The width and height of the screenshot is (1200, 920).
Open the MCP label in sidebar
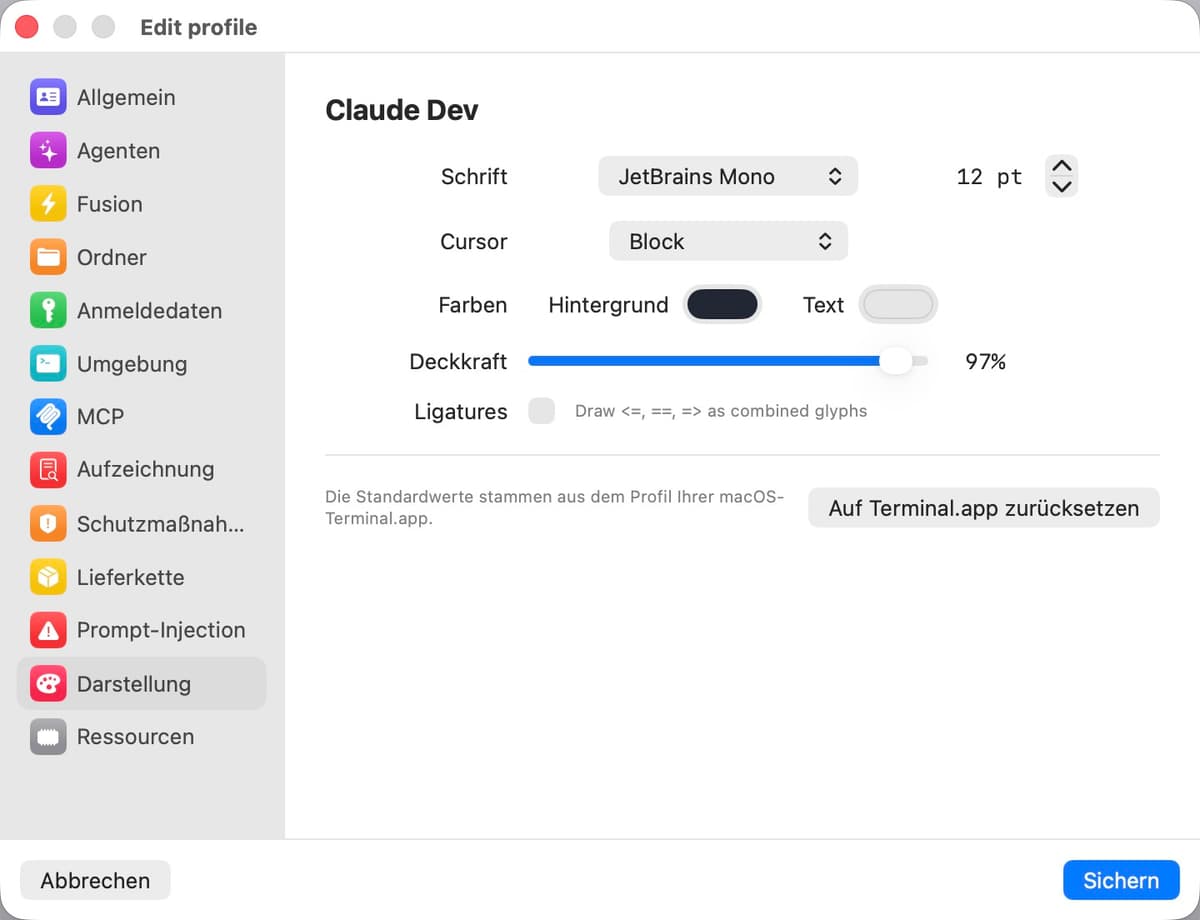(100, 417)
